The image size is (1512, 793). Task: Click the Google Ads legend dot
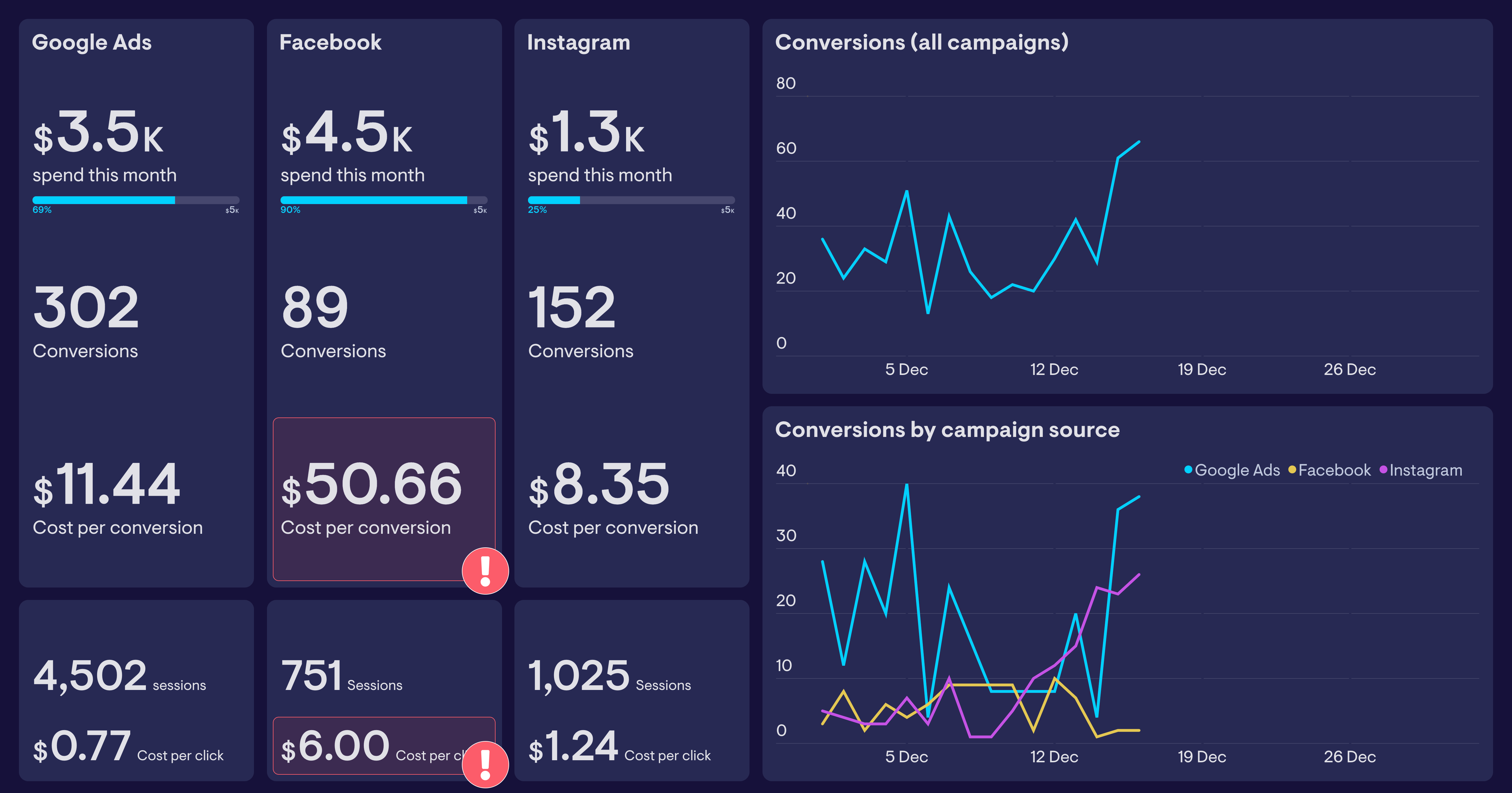tap(1188, 470)
